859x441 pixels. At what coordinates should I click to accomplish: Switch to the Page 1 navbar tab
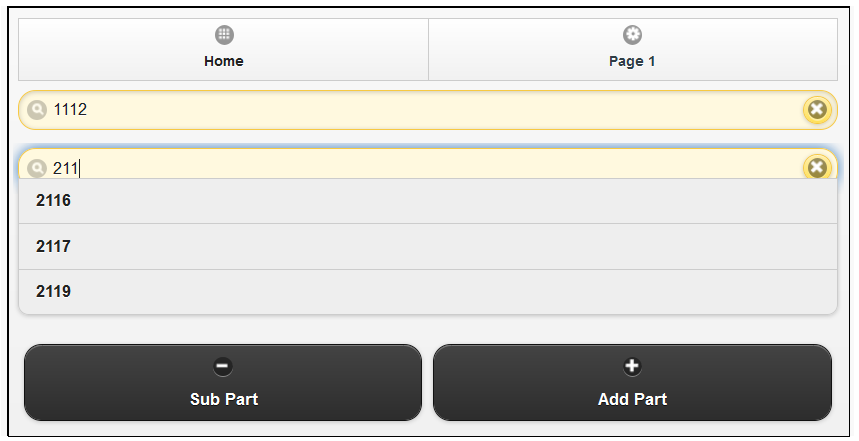click(633, 49)
